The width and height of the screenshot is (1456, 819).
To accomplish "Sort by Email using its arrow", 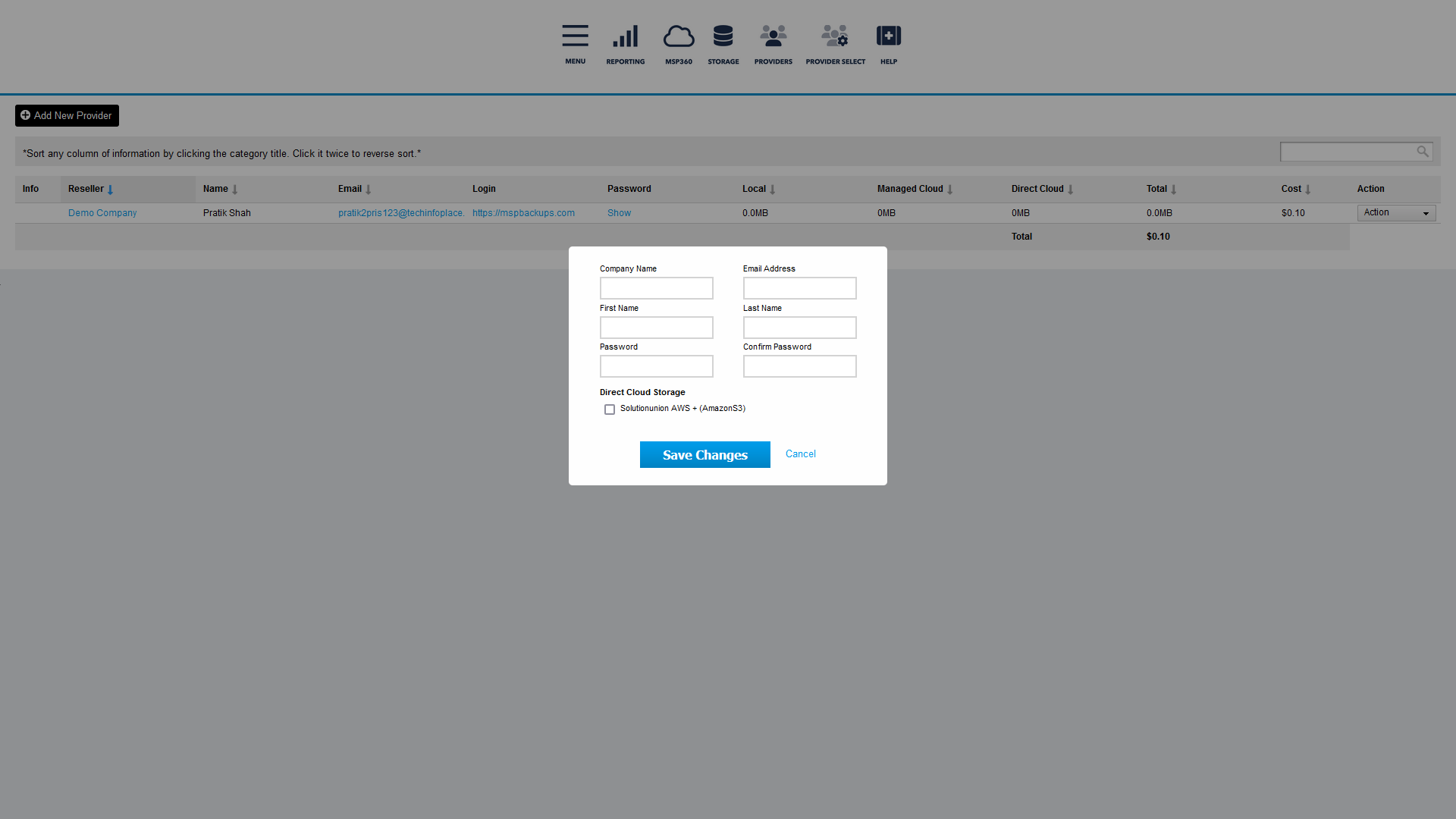I will [x=369, y=189].
